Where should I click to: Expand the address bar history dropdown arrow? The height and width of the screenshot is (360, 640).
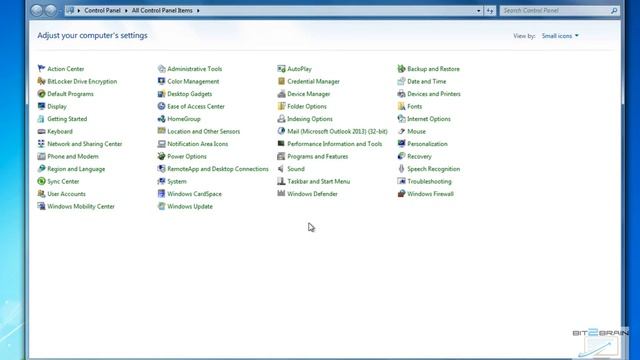coord(478,11)
